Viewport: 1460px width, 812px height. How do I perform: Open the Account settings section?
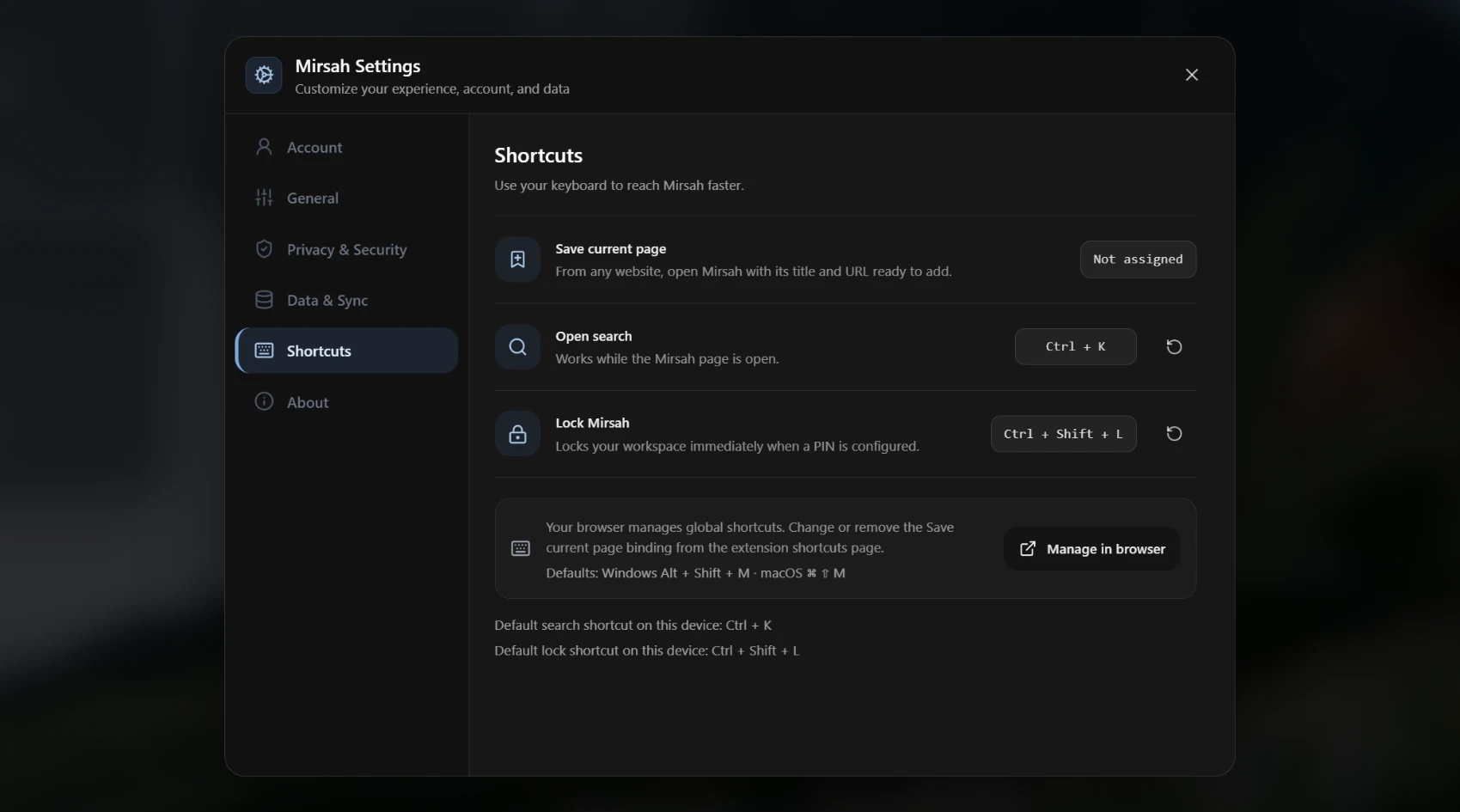pos(346,147)
